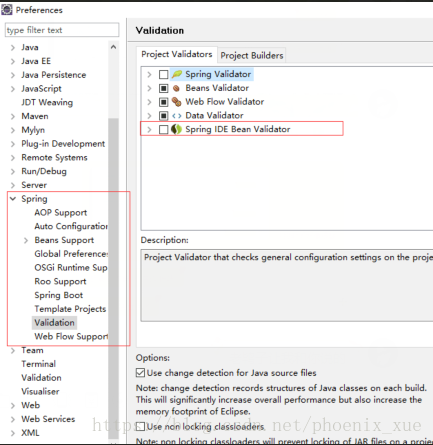
Task: Expand the Data Validator row
Action: [x=149, y=116]
